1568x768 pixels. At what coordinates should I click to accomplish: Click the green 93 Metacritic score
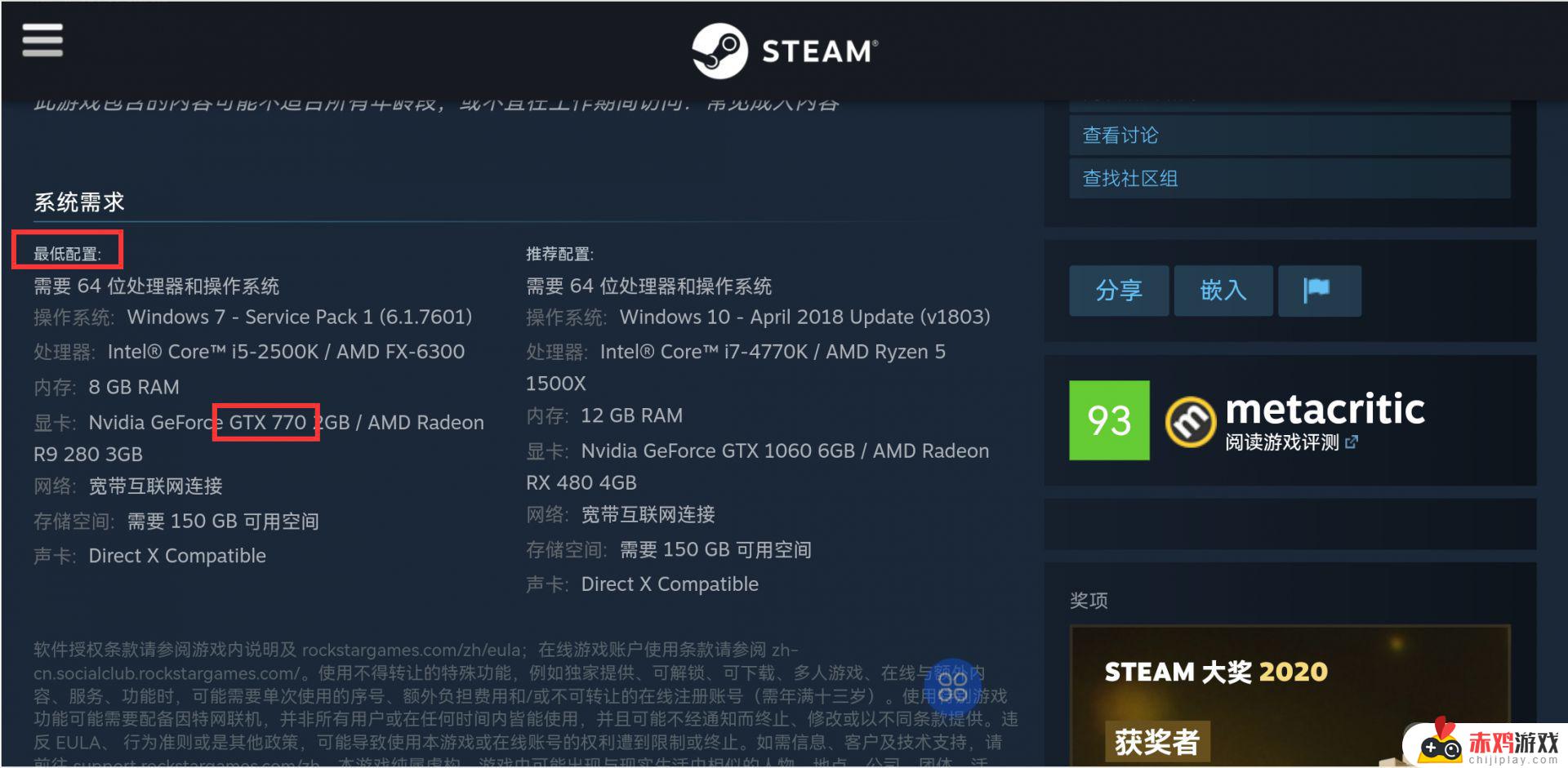coord(1109,420)
